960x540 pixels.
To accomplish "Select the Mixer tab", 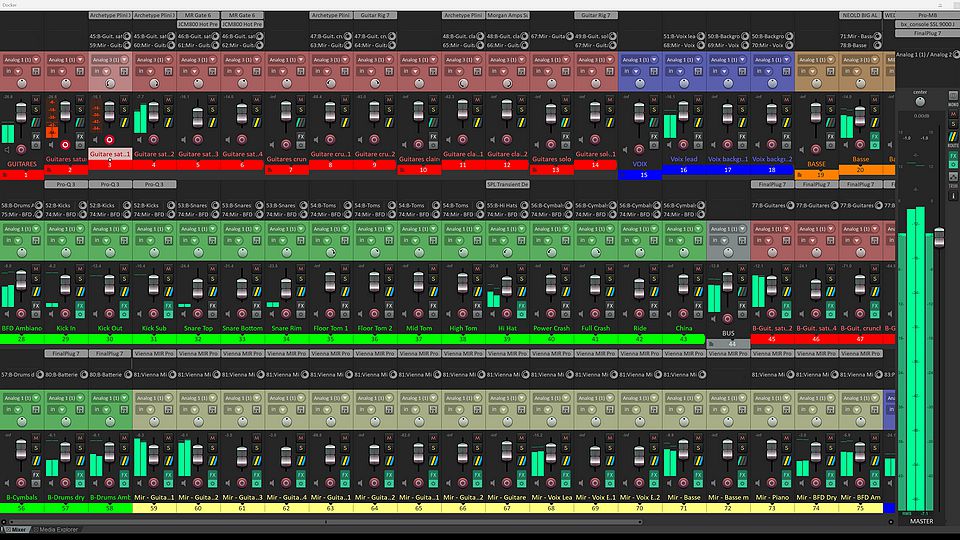I will pyautogui.click(x=17, y=528).
